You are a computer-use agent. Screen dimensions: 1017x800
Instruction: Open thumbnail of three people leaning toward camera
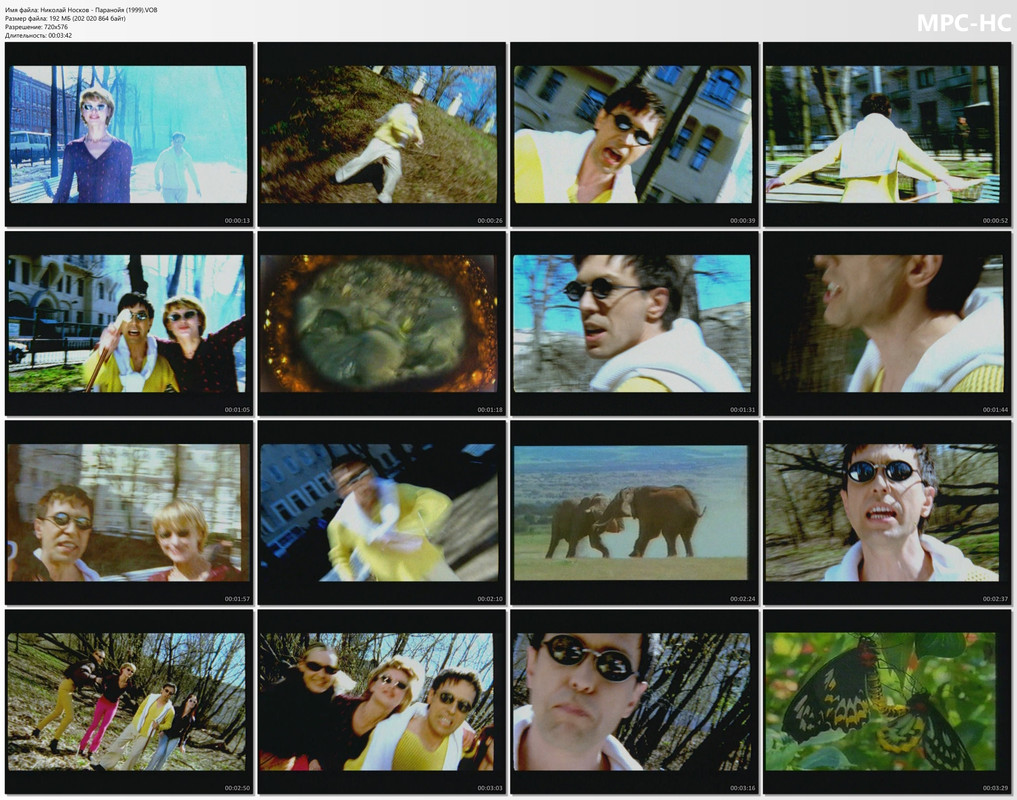[381, 701]
